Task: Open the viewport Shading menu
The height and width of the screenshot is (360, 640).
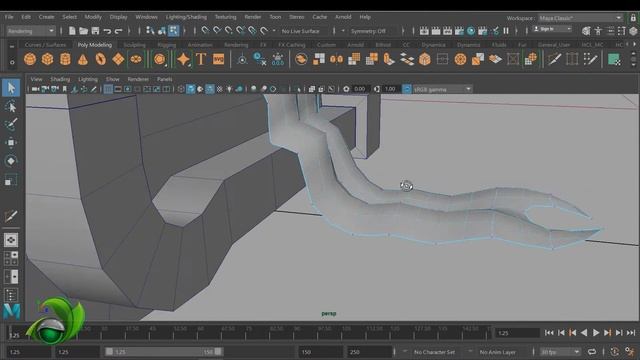Action: click(60, 79)
